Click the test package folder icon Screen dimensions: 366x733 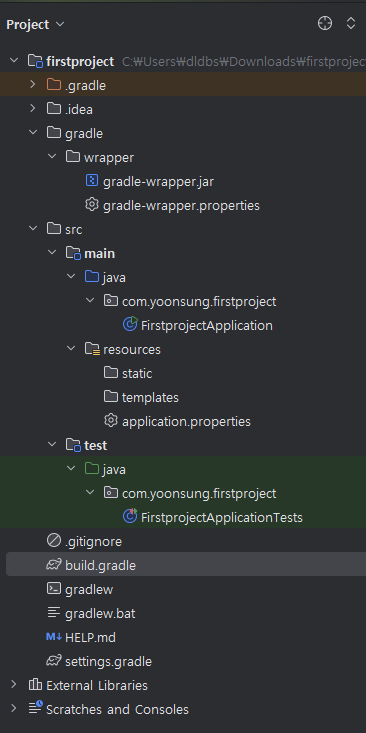[111, 493]
